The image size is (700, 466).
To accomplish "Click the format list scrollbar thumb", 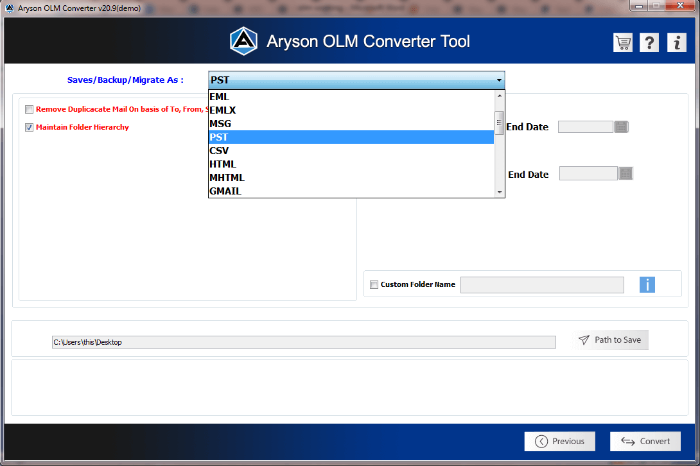I will pos(500,123).
